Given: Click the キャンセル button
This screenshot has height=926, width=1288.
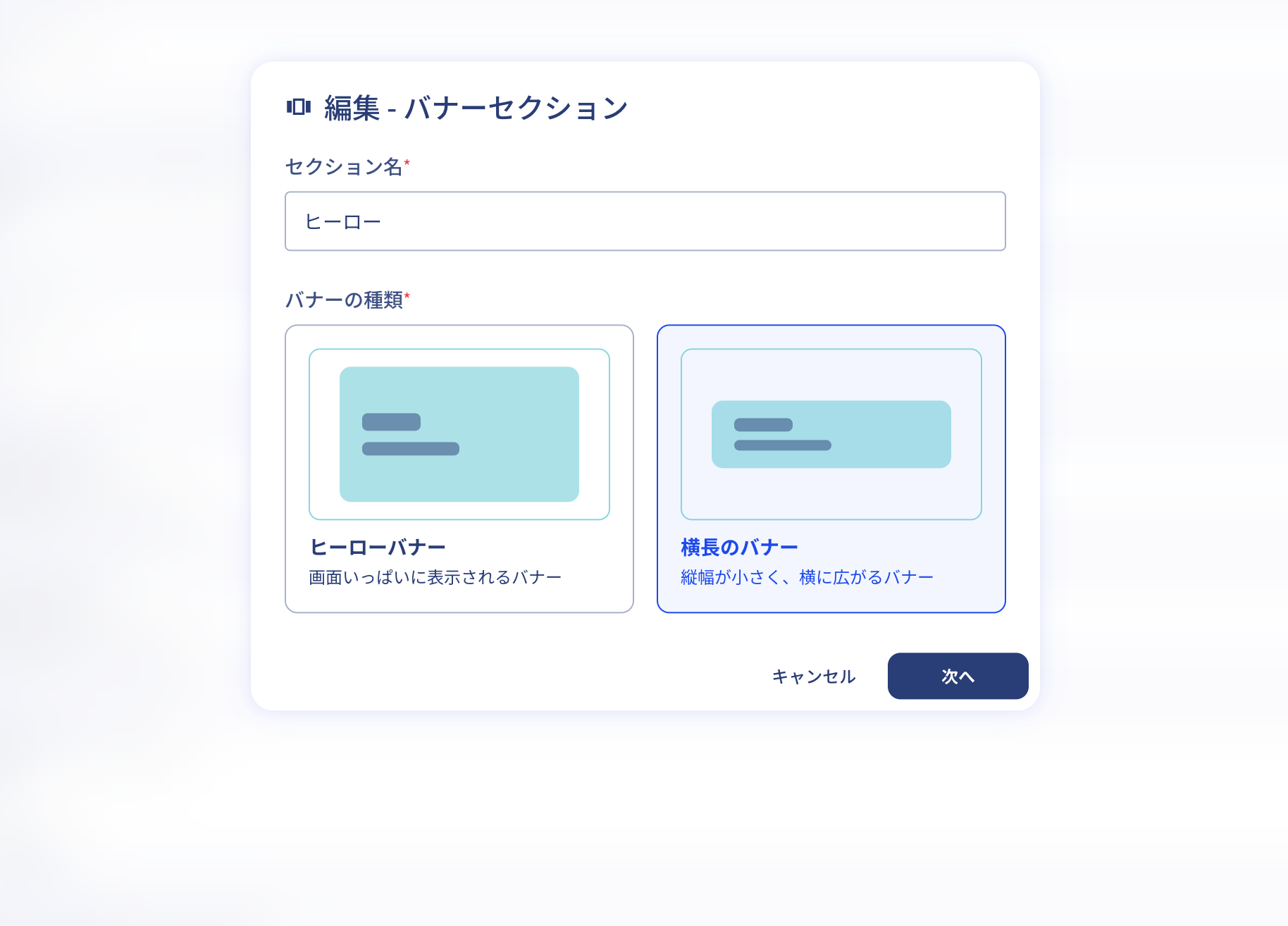Looking at the screenshot, I should 813,677.
